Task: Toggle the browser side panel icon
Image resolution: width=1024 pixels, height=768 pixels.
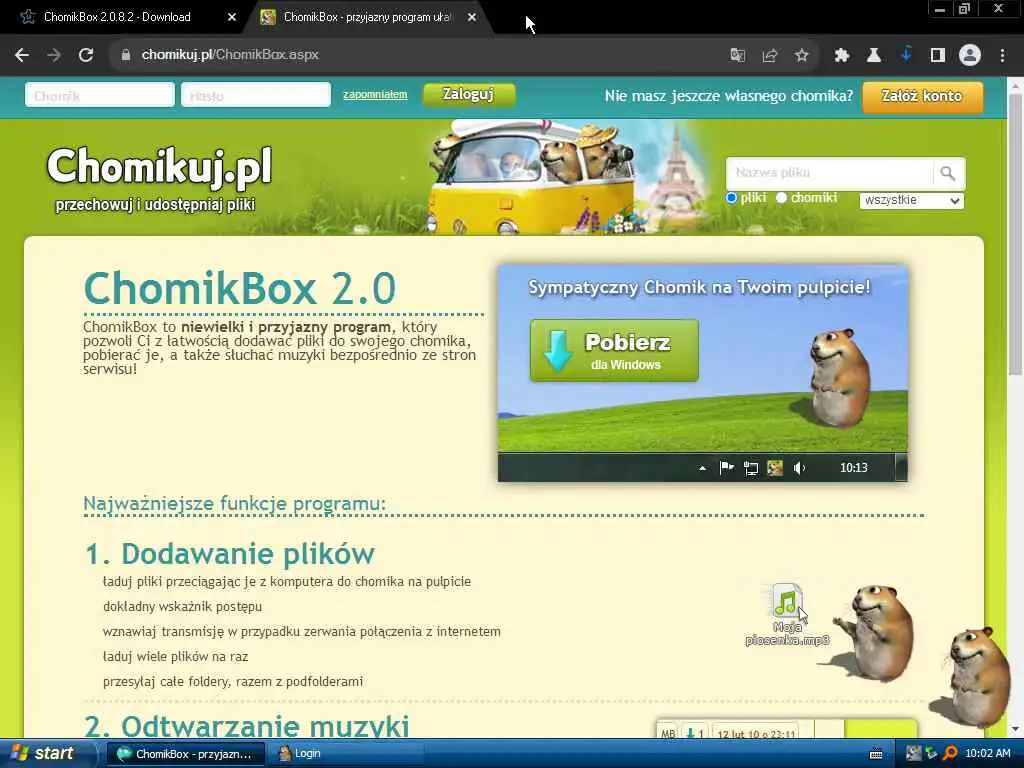Action: (938, 56)
